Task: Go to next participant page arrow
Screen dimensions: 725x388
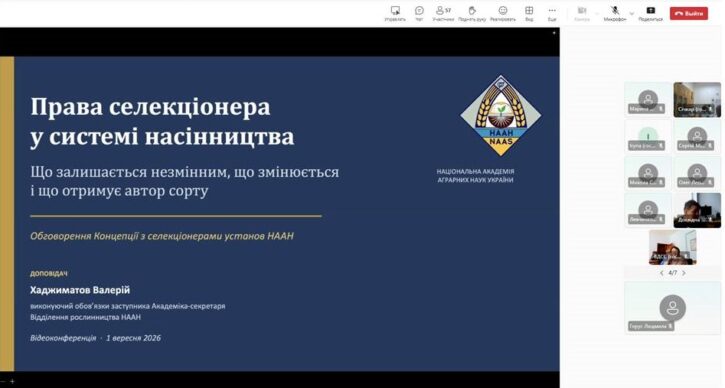Action: [684, 273]
